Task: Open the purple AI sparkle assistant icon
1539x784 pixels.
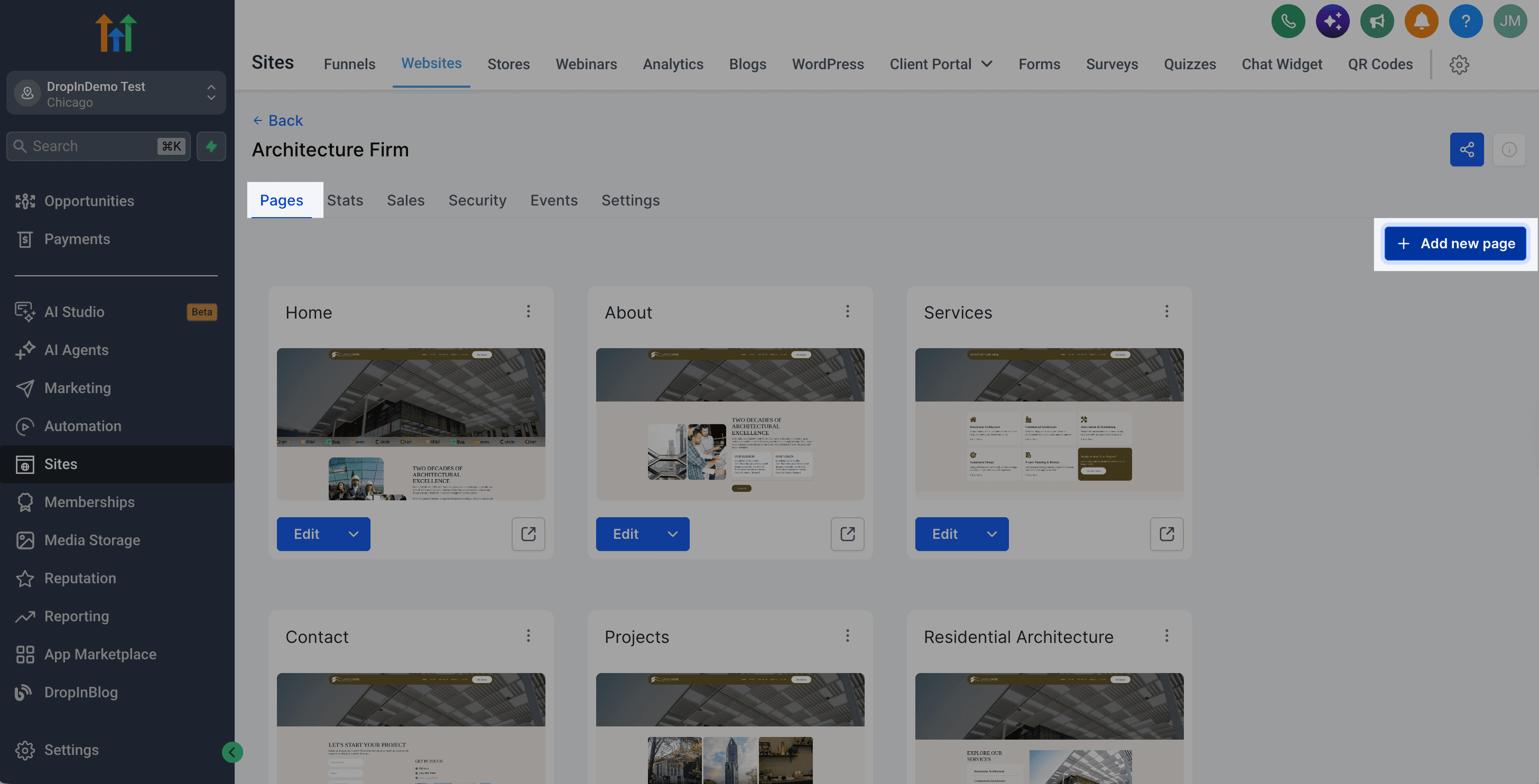Action: [1332, 21]
